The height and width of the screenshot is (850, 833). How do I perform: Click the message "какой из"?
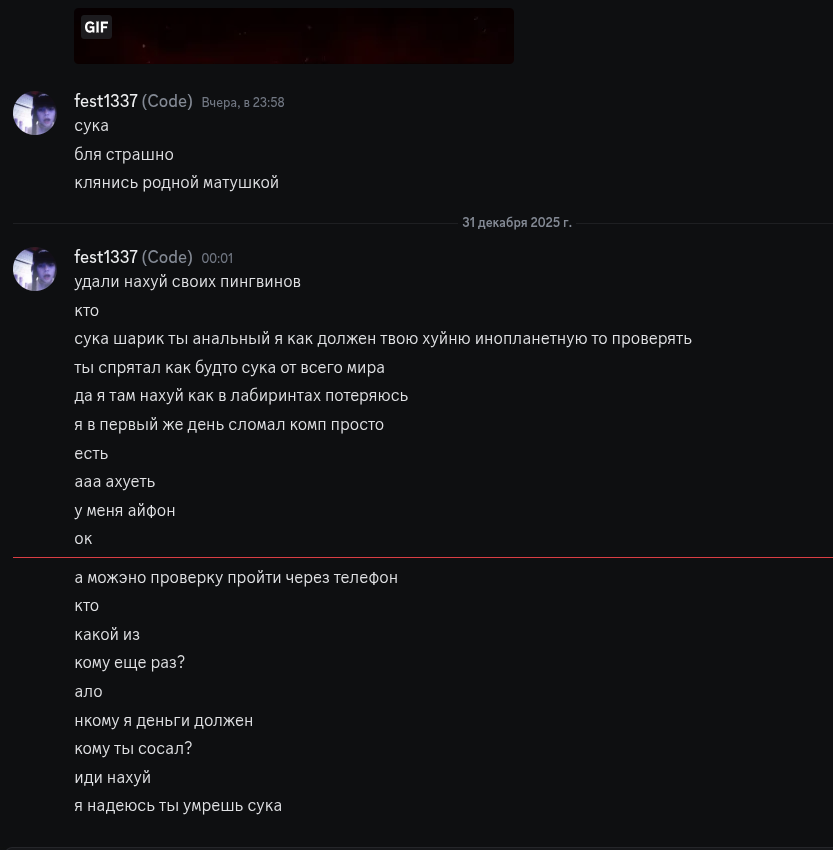[107, 634]
